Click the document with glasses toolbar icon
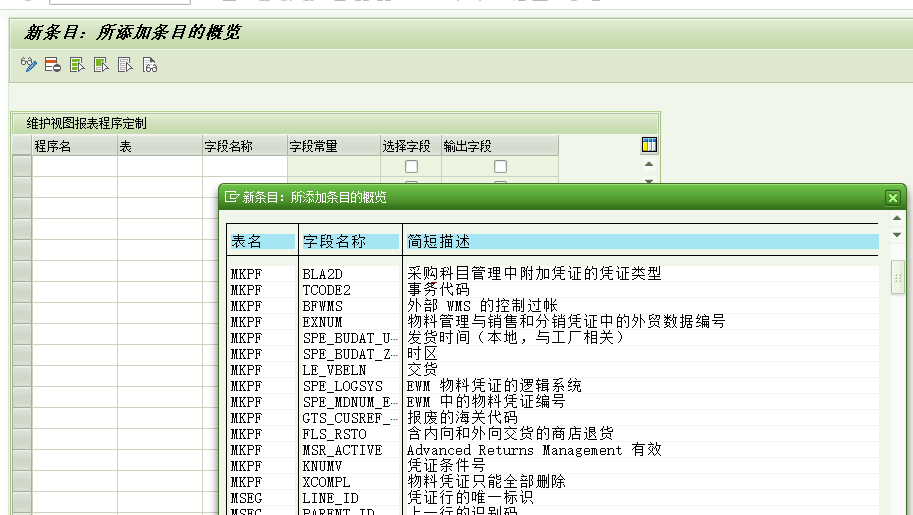 click(150, 66)
